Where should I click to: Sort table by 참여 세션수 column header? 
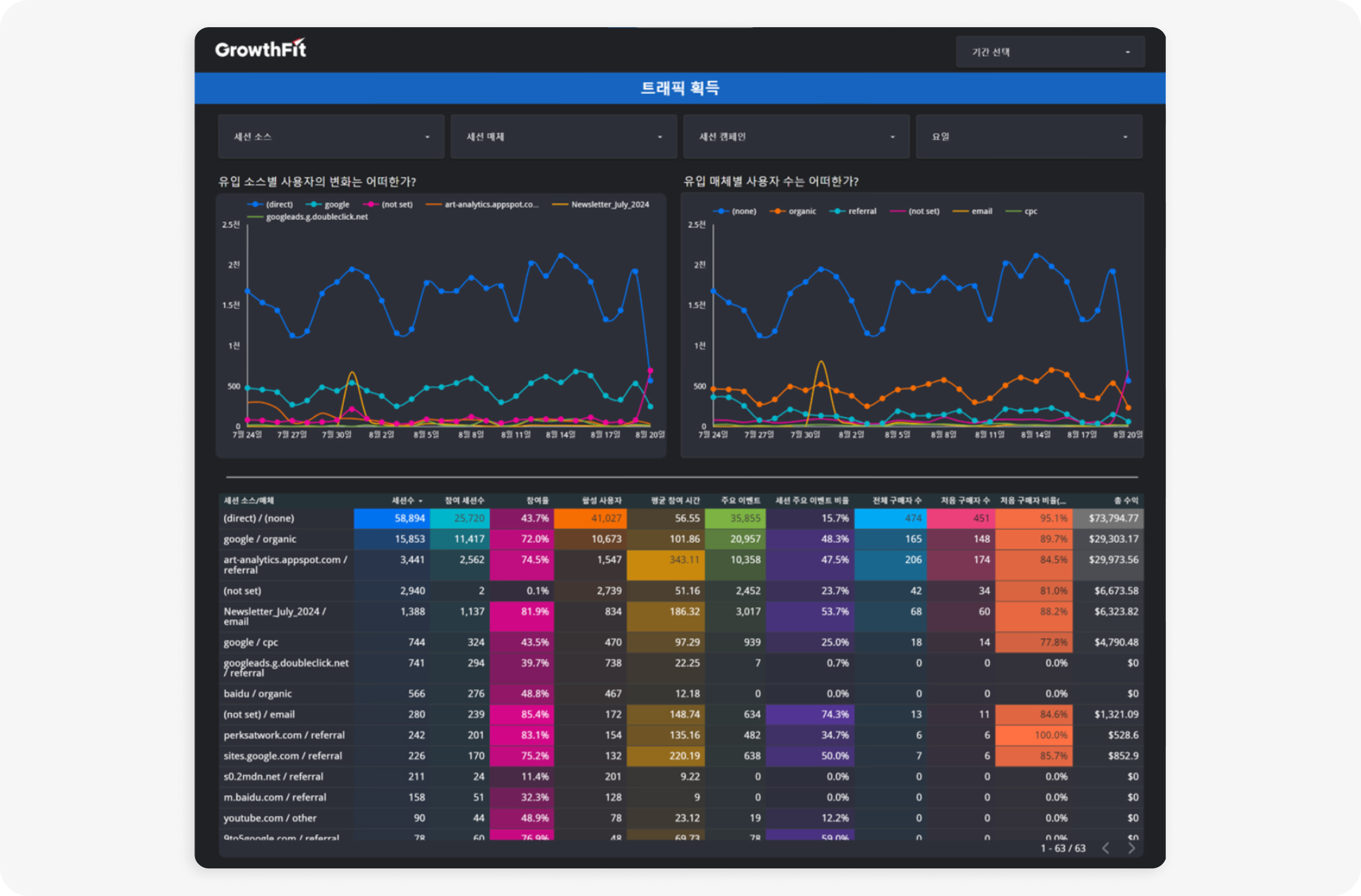[x=464, y=500]
